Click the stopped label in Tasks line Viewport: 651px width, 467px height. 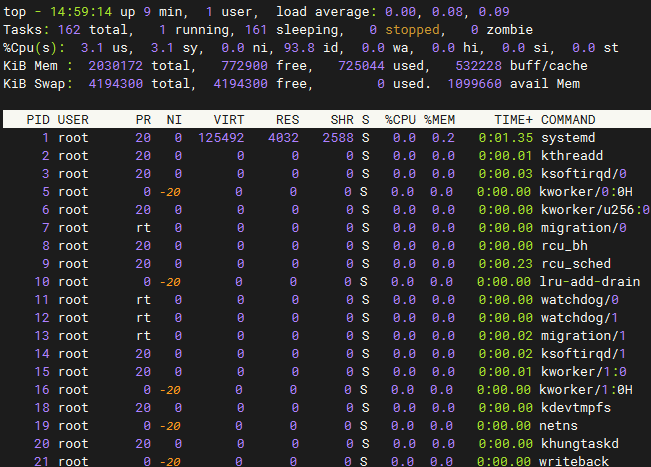click(x=412, y=30)
